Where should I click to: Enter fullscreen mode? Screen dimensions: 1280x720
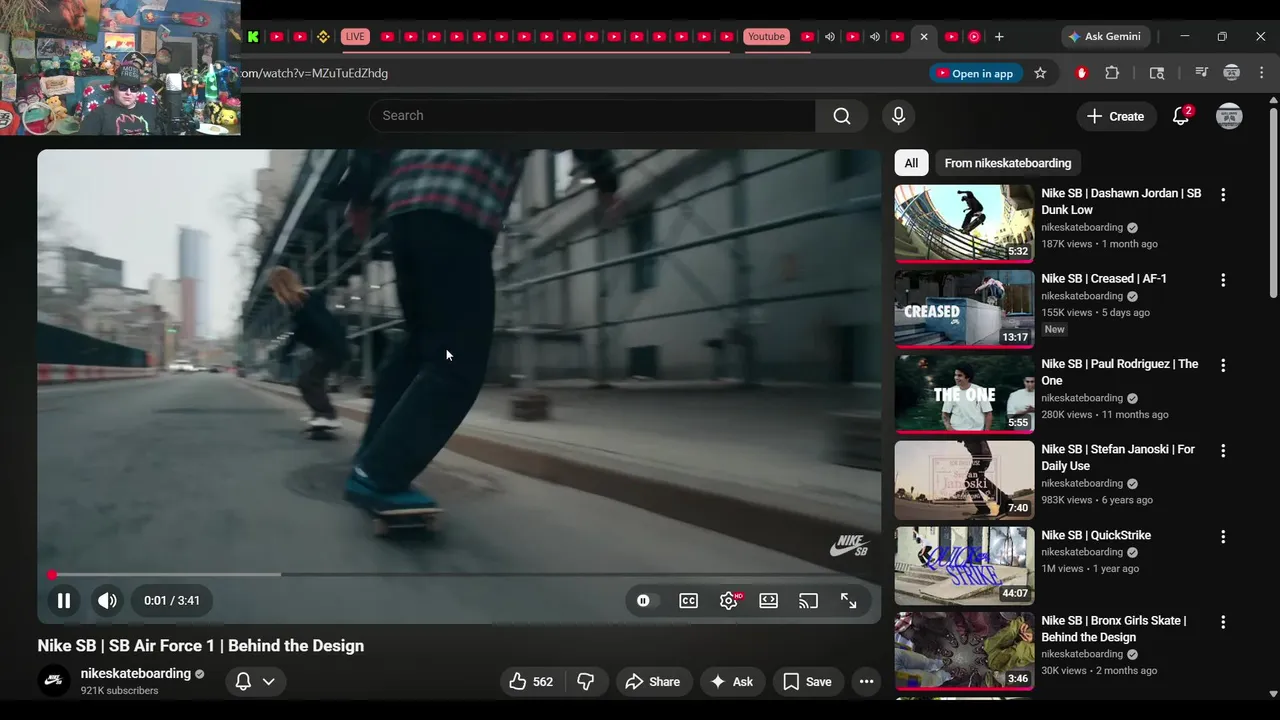coord(848,600)
